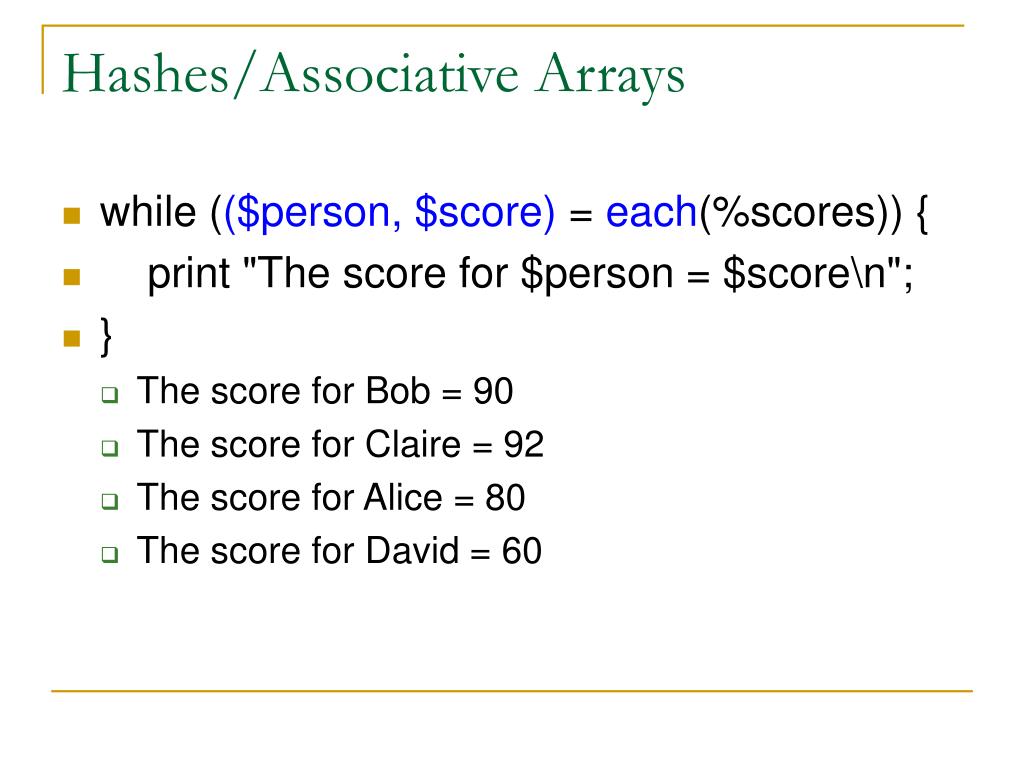Click the blue each keyword
1024x768 pixels.
(651, 212)
